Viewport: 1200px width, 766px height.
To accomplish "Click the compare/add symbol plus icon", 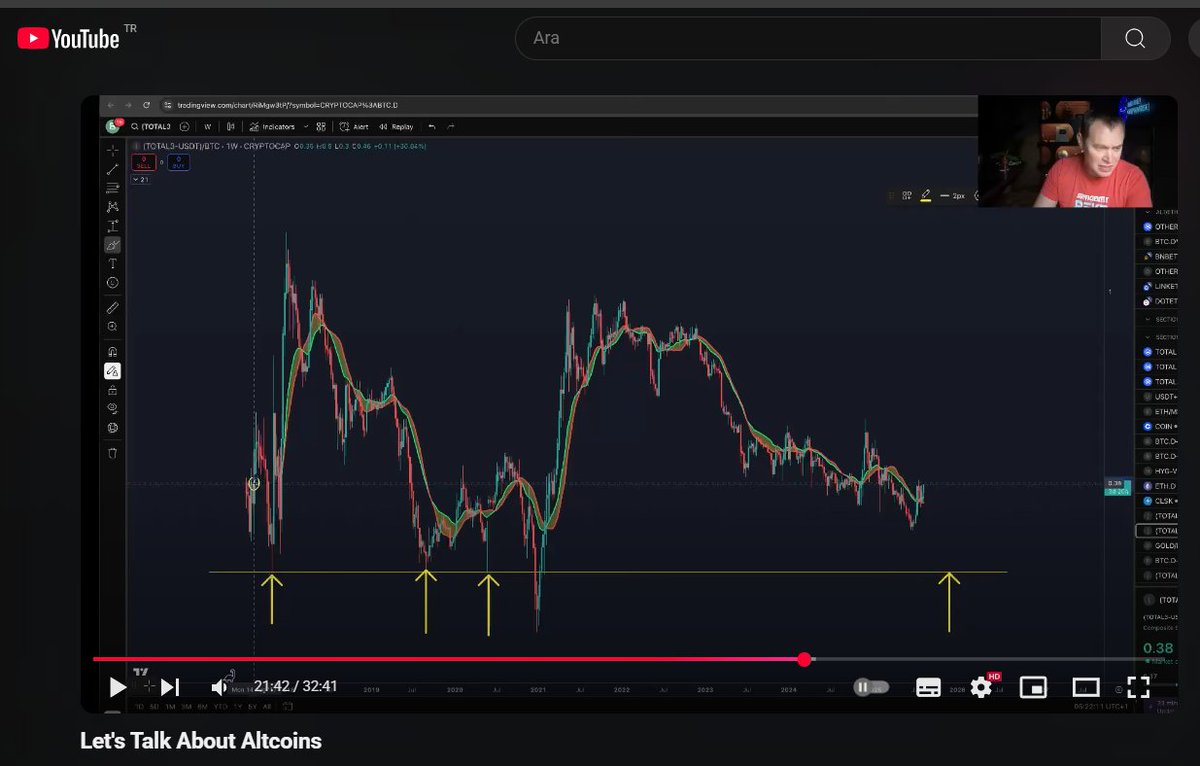I will tap(186, 127).
